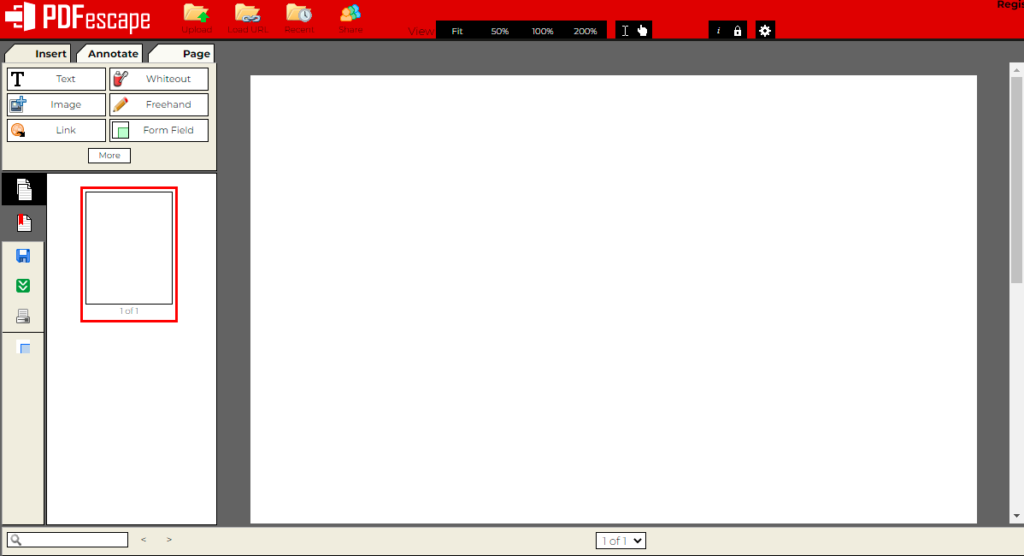Open the Load URL folder icon
This screenshot has width=1024, height=556.
coord(246,15)
